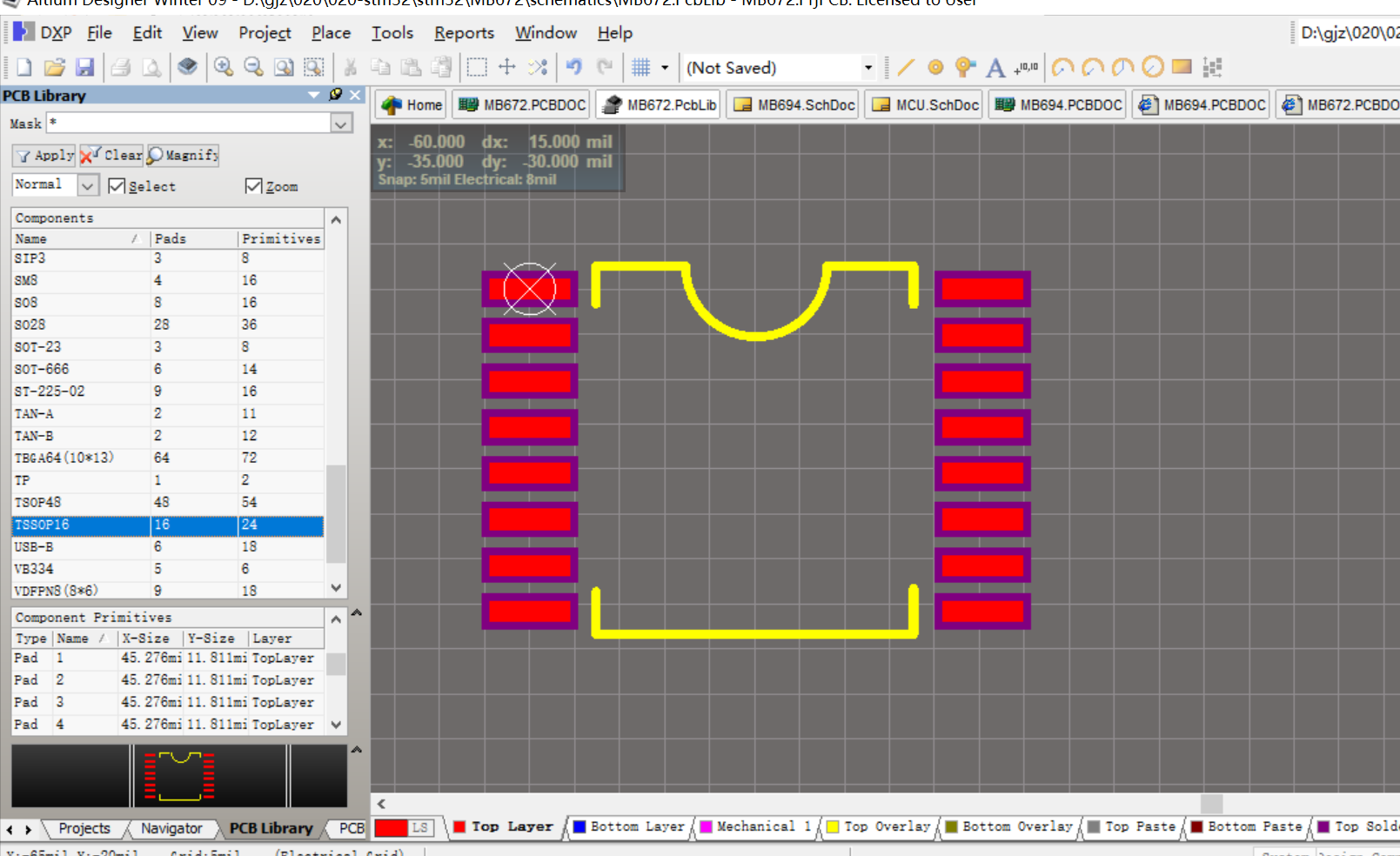Viewport: 1400px width, 856px height.
Task: Click the component footprint preview thumbnail
Action: pyautogui.click(x=180, y=775)
